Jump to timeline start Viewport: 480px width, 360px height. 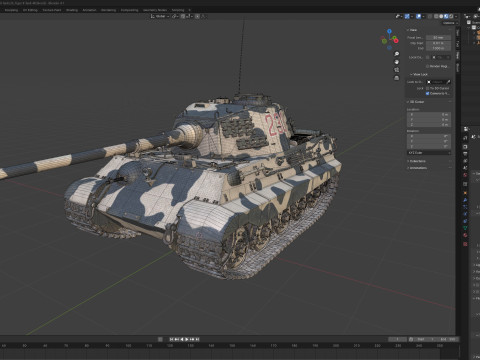pos(171,339)
